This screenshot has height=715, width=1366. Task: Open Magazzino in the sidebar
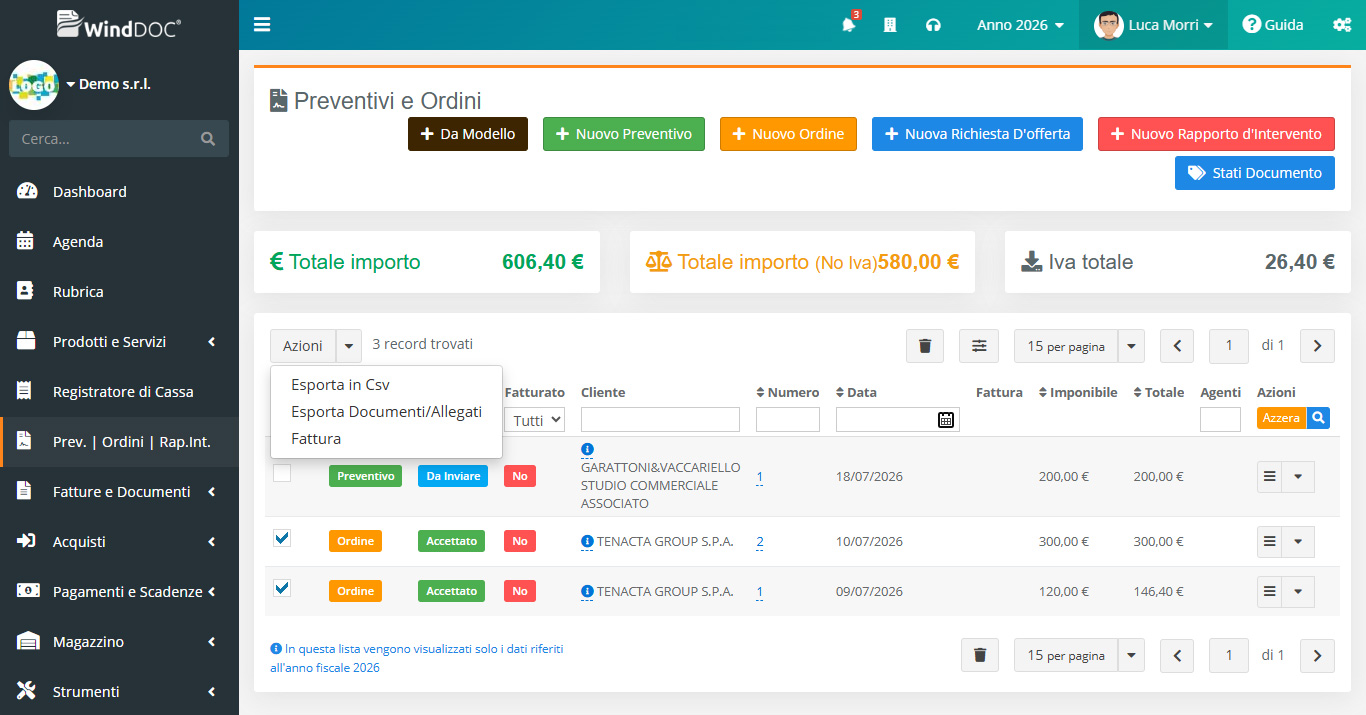click(x=119, y=642)
